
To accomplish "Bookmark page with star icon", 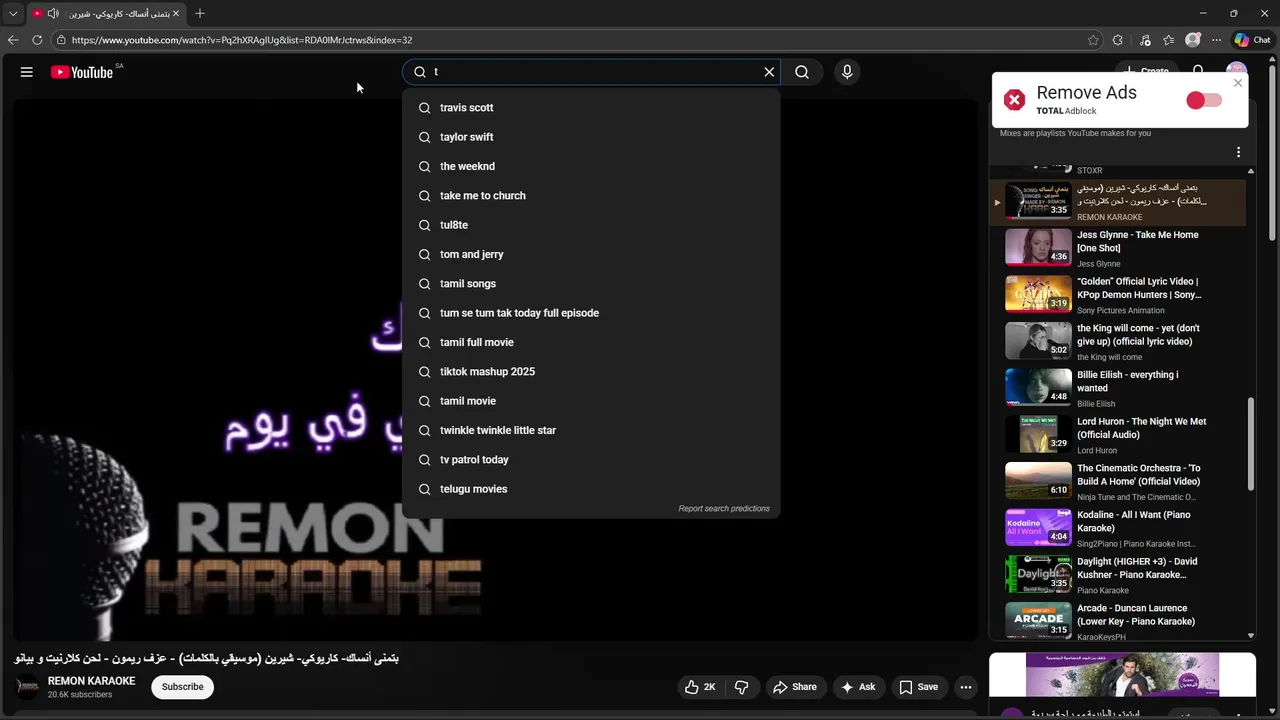I will [1093, 40].
